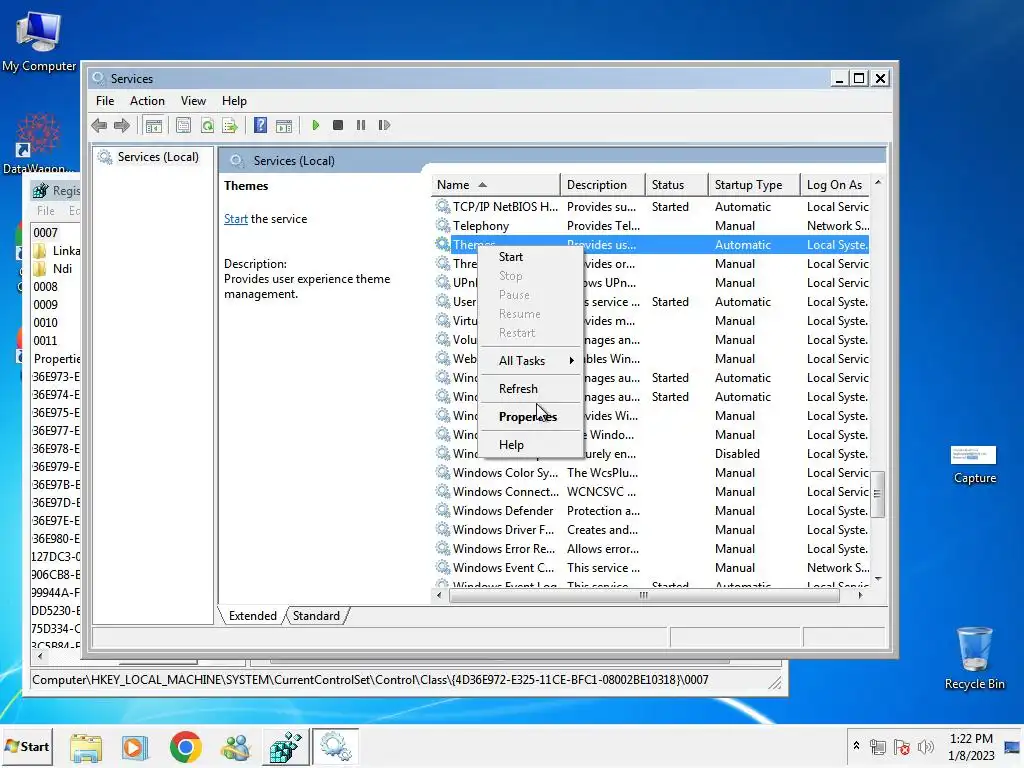Click the horizontal scrollbar right arrow
Screen dimensions: 1024x768
(x=861, y=595)
